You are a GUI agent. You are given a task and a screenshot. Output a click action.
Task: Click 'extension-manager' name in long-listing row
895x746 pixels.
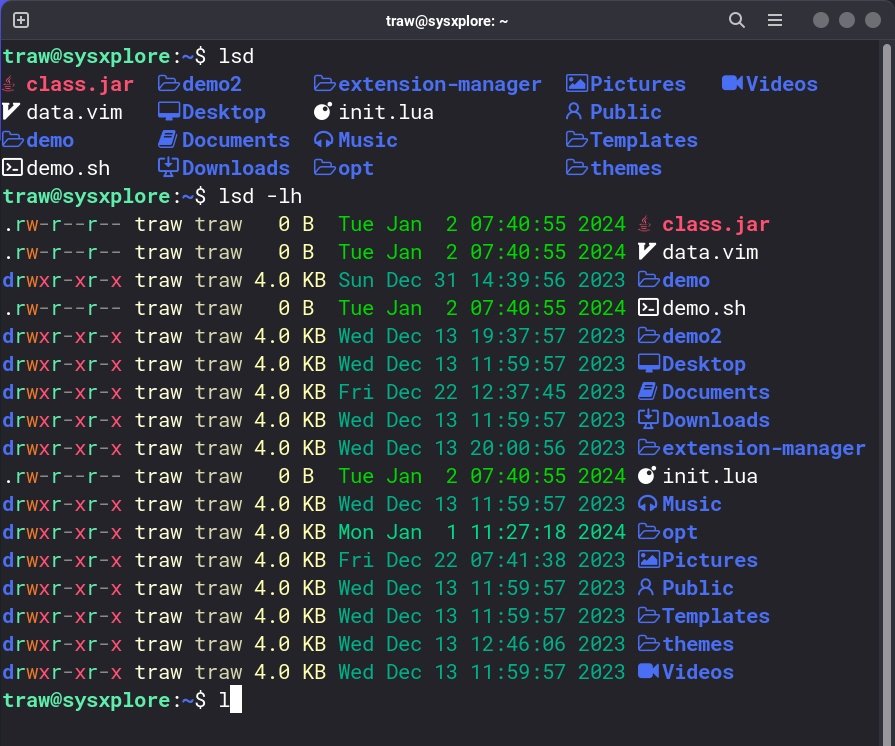(763, 447)
